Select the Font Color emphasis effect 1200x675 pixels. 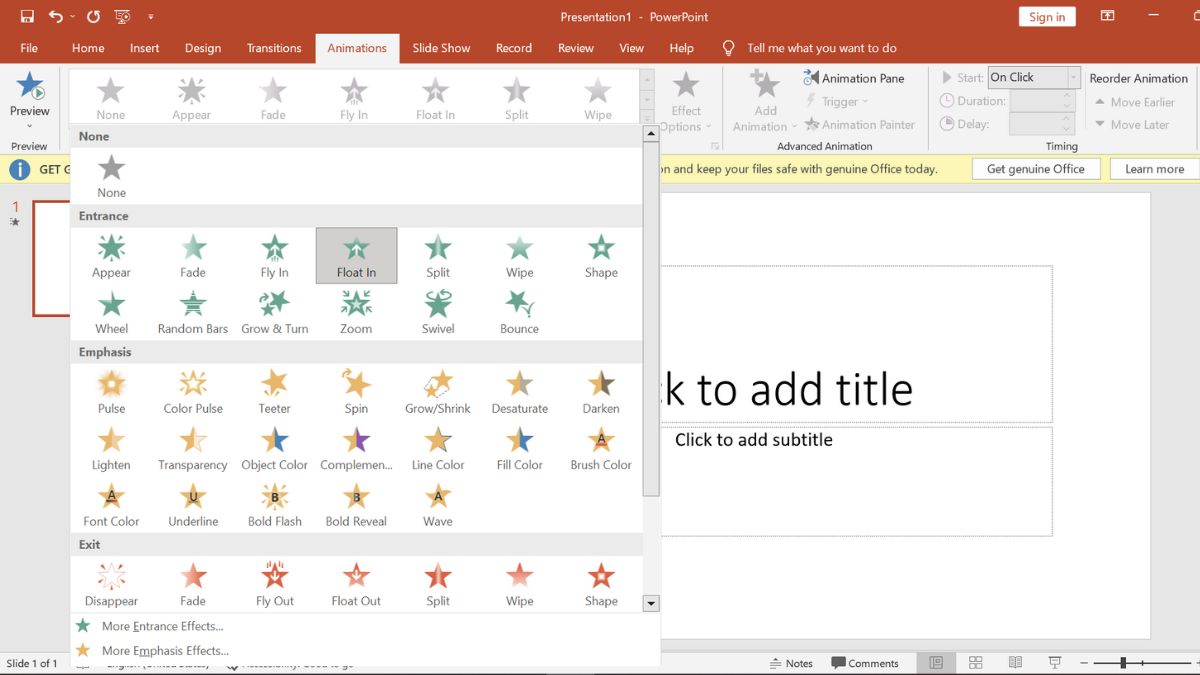pyautogui.click(x=111, y=504)
